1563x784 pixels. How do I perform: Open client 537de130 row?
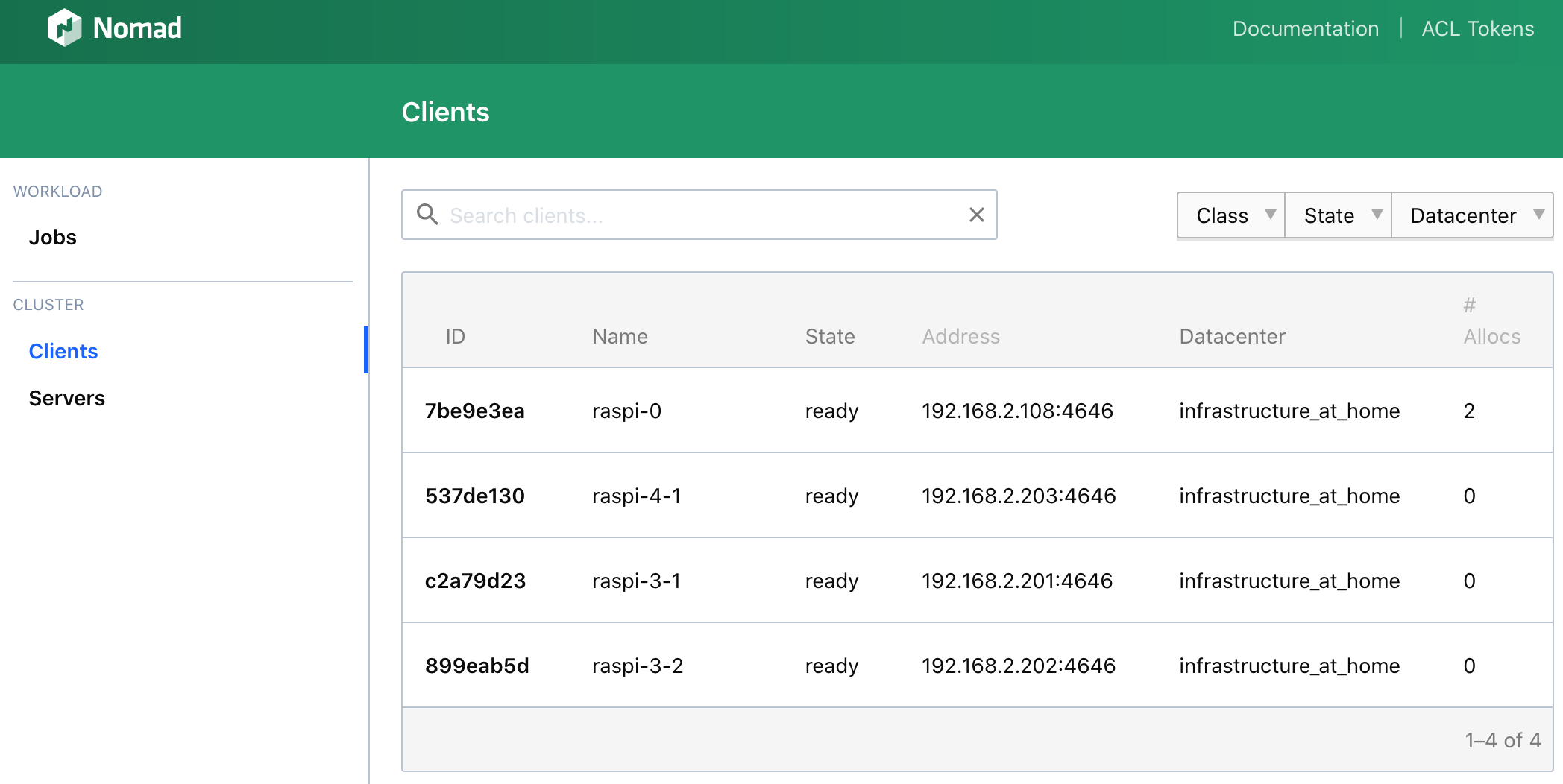tap(474, 496)
